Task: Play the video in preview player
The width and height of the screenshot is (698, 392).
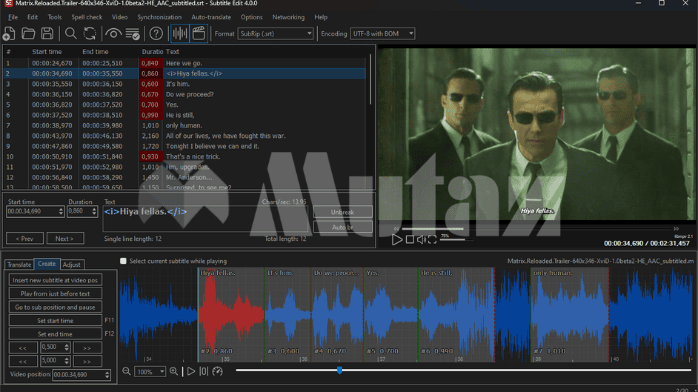Action: point(397,240)
